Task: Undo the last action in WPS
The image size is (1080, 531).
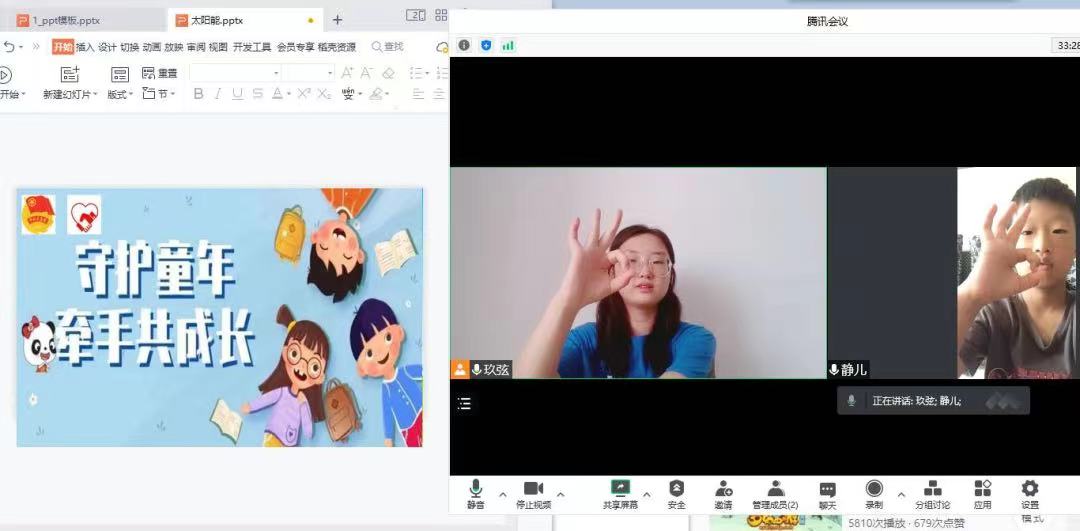Action: click(x=9, y=47)
